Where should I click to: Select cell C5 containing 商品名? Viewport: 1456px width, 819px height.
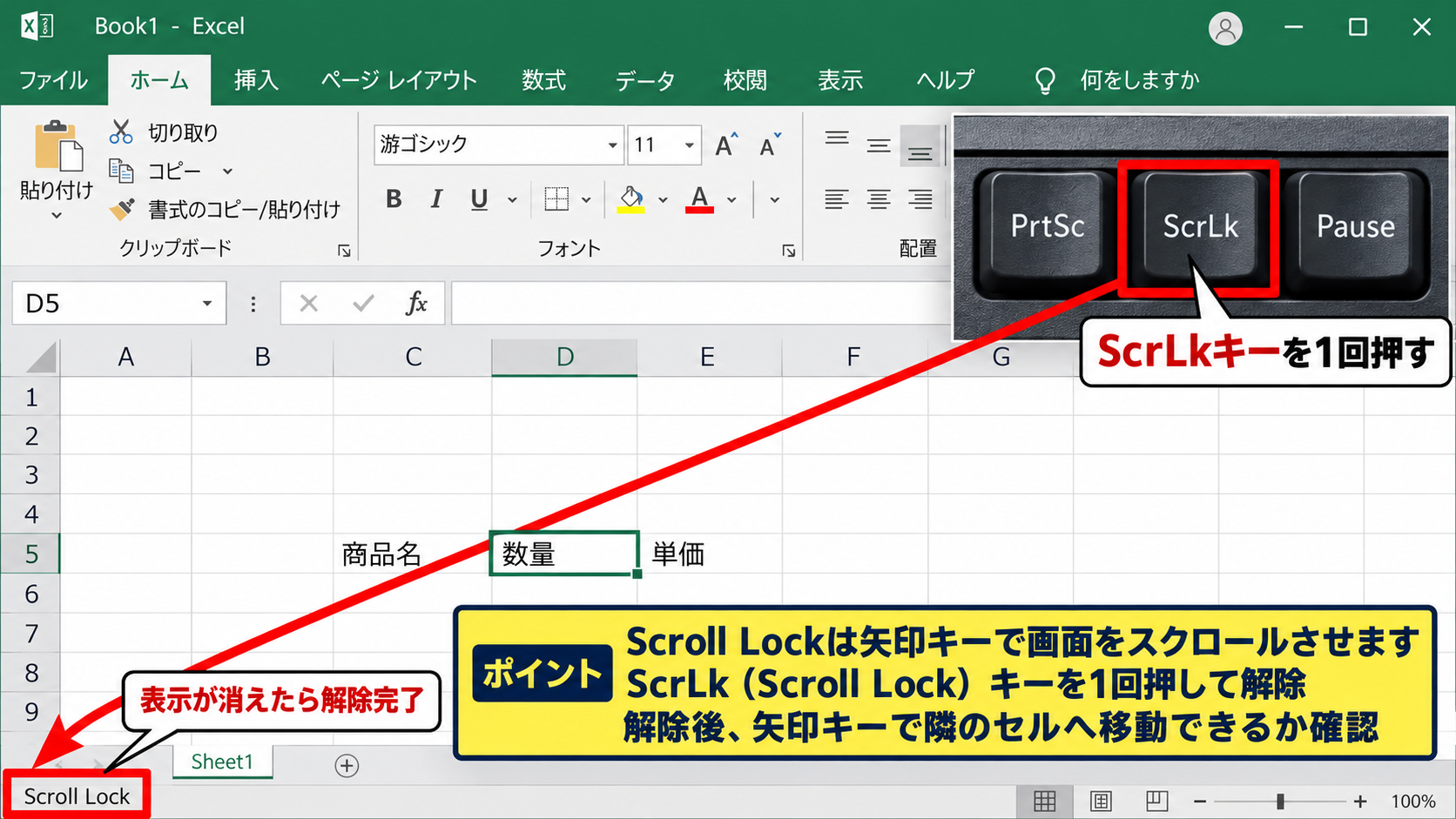point(413,554)
